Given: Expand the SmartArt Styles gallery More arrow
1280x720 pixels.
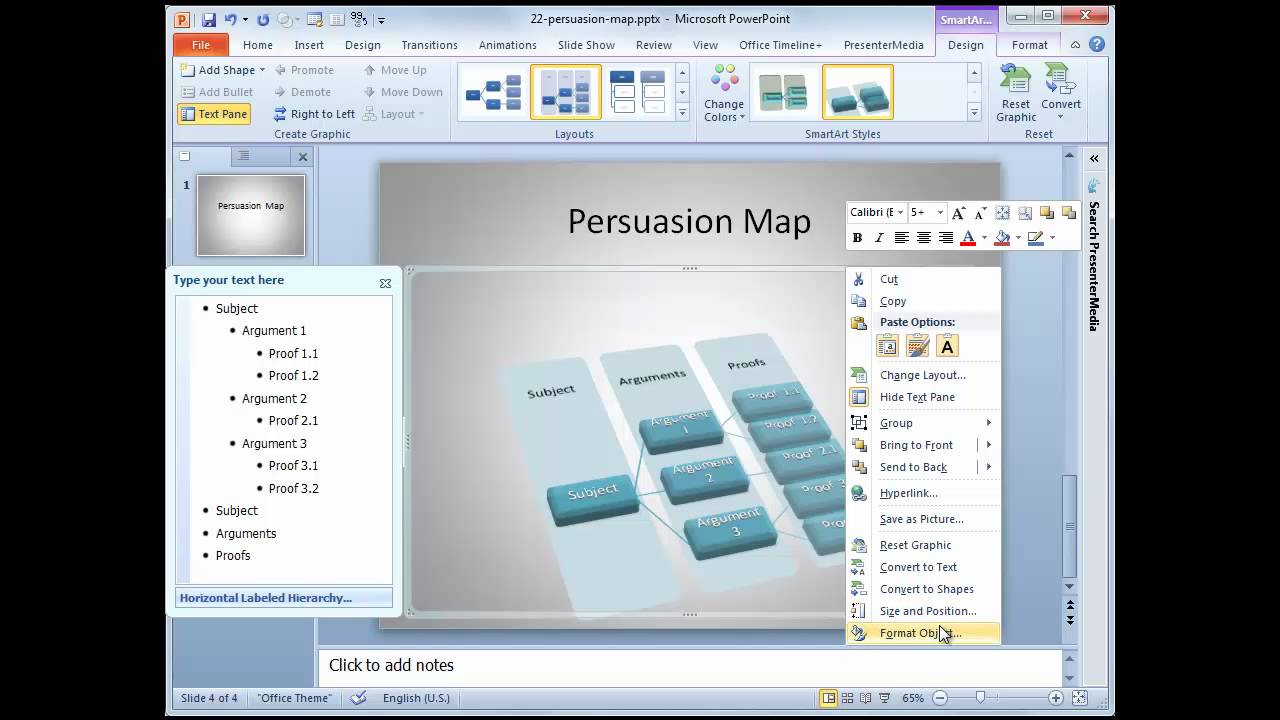Looking at the screenshot, I should pyautogui.click(x=974, y=113).
